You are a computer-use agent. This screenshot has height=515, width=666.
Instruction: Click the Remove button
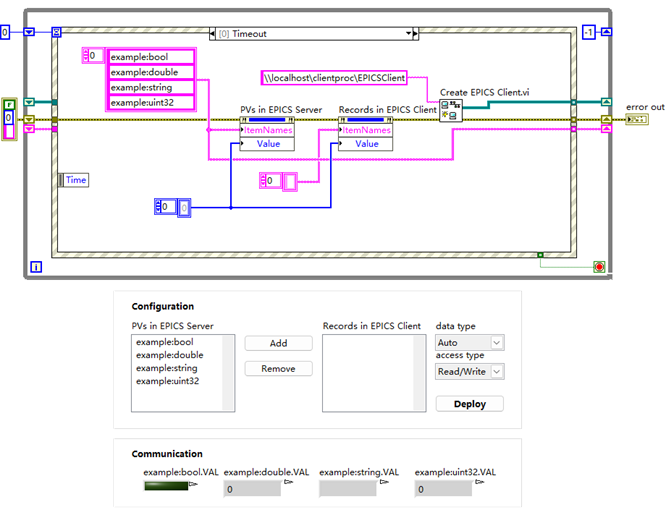pyautogui.click(x=279, y=369)
